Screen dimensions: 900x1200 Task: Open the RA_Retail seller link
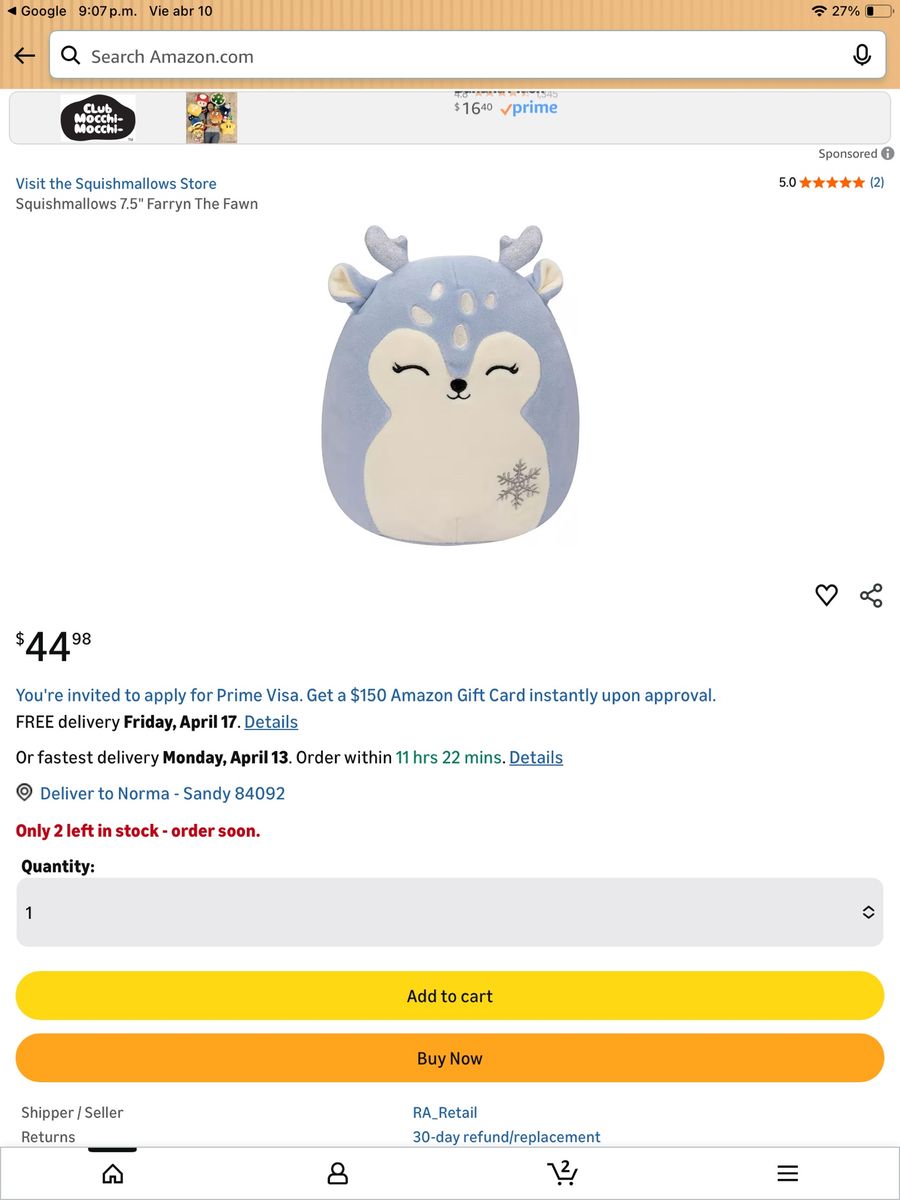click(x=445, y=1112)
